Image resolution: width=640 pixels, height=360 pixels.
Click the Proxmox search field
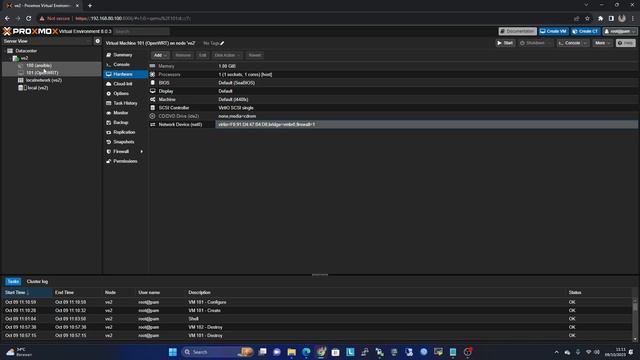coord(142,31)
